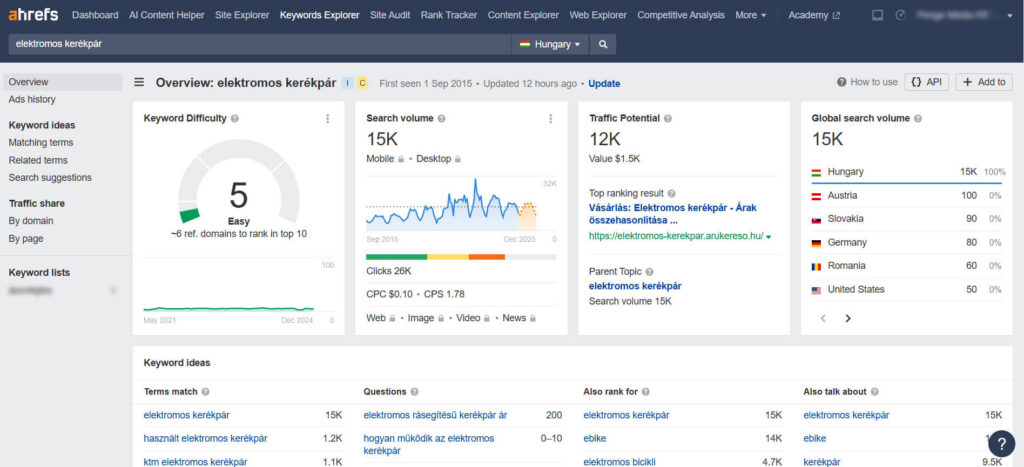This screenshot has width=1024, height=467.
Task: Click the Hungary flag in global volume list
Action: [816, 172]
